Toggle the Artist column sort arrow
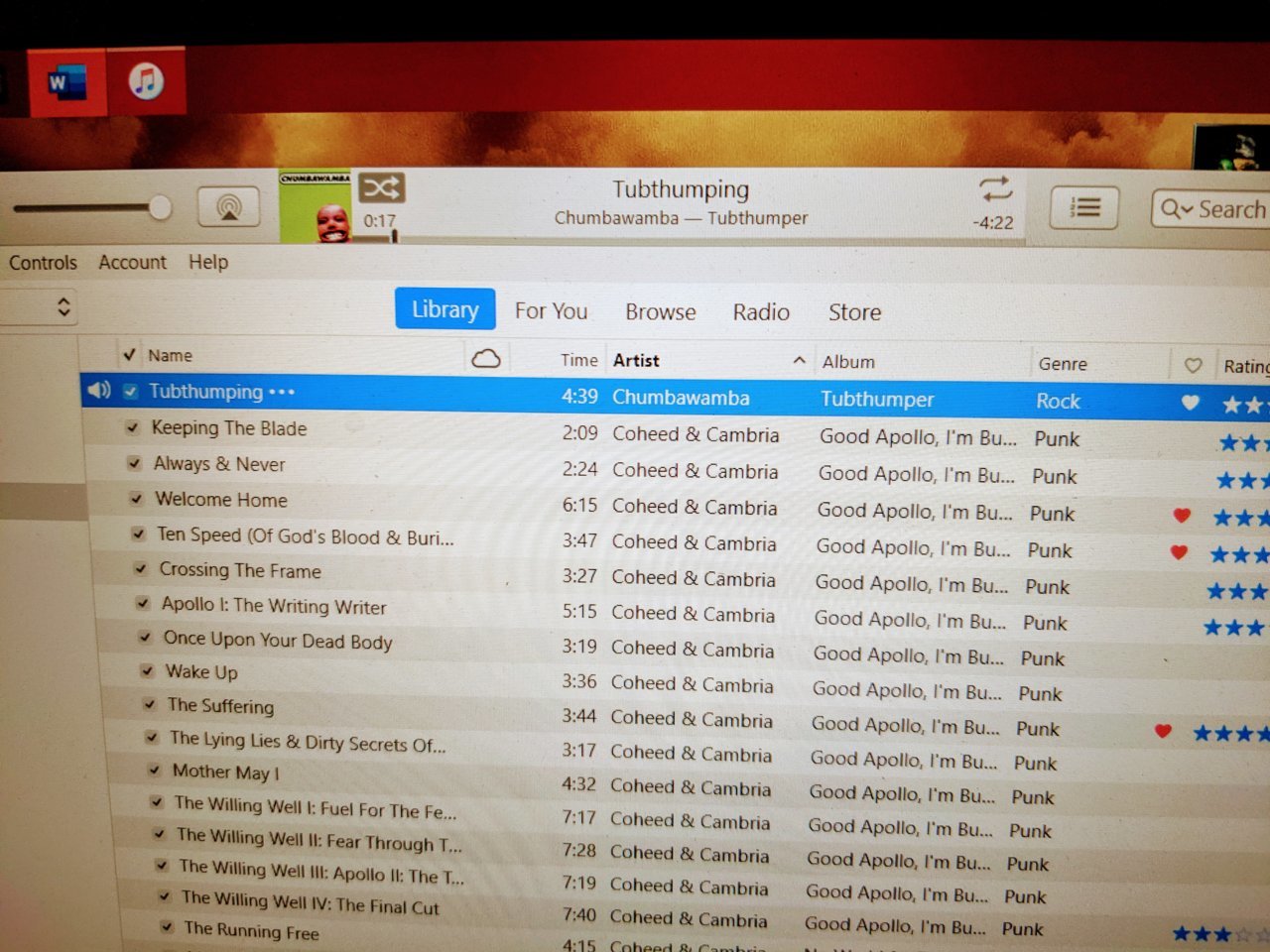1270x952 pixels. tap(799, 361)
